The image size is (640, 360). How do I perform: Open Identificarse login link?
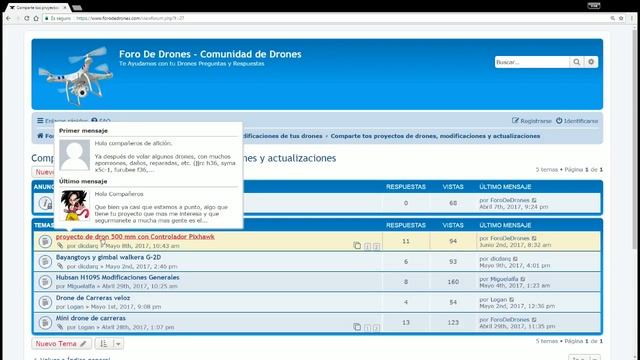pos(577,121)
